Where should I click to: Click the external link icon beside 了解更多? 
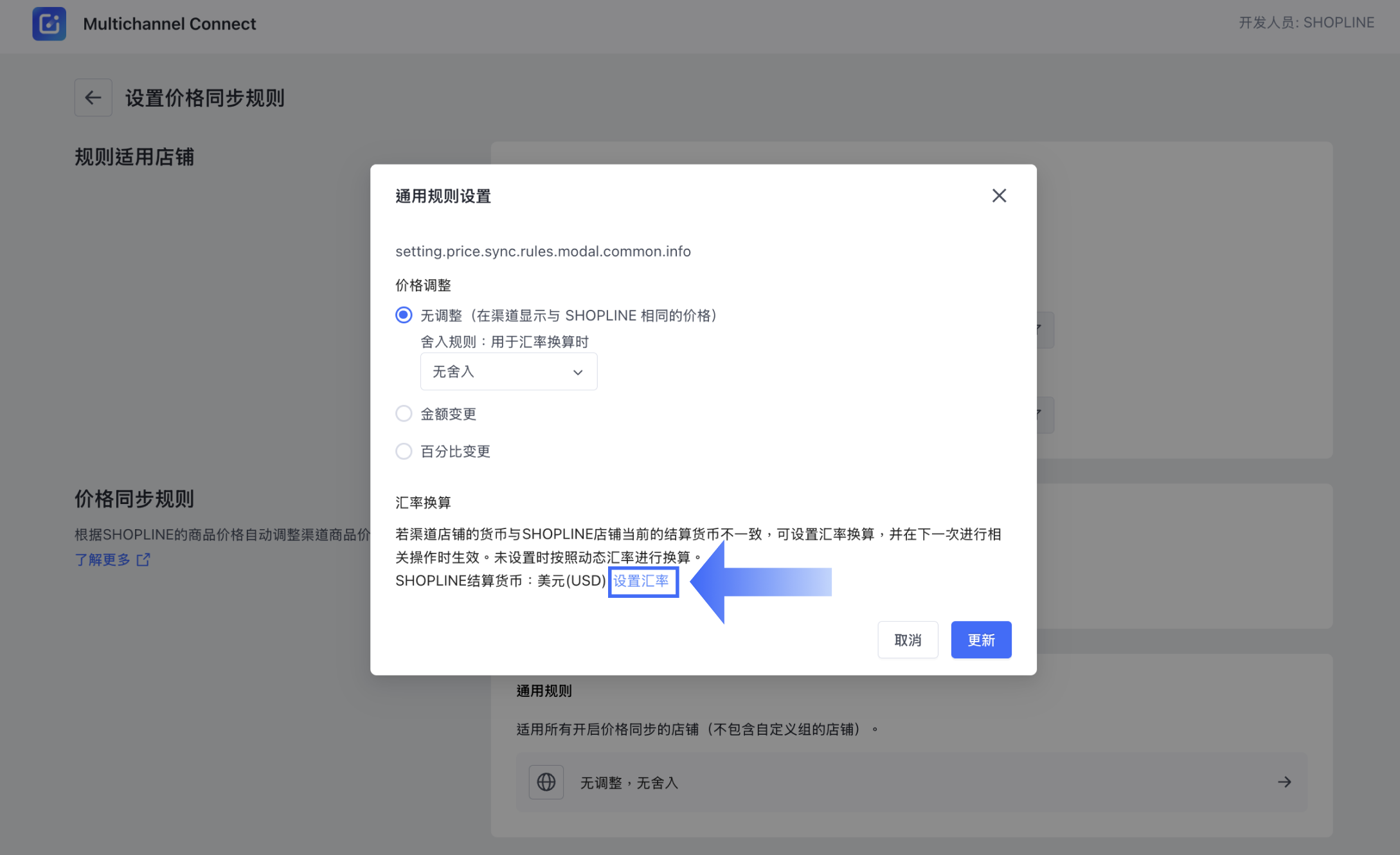click(143, 560)
